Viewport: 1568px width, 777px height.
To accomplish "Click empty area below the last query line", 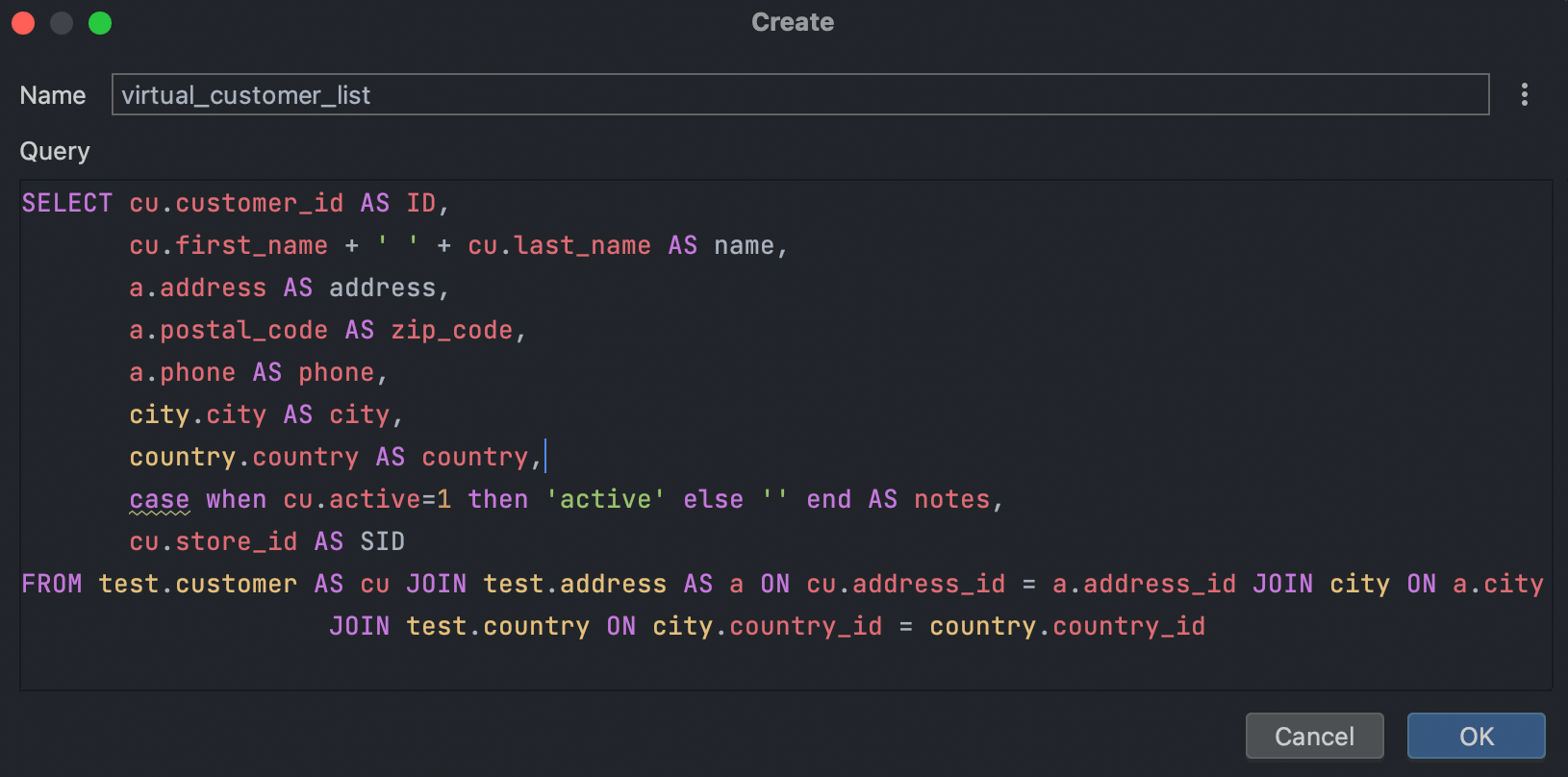I will pos(770,666).
